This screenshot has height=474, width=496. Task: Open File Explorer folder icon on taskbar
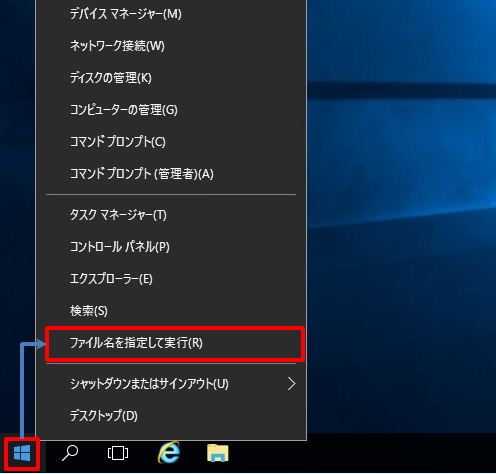[218, 453]
